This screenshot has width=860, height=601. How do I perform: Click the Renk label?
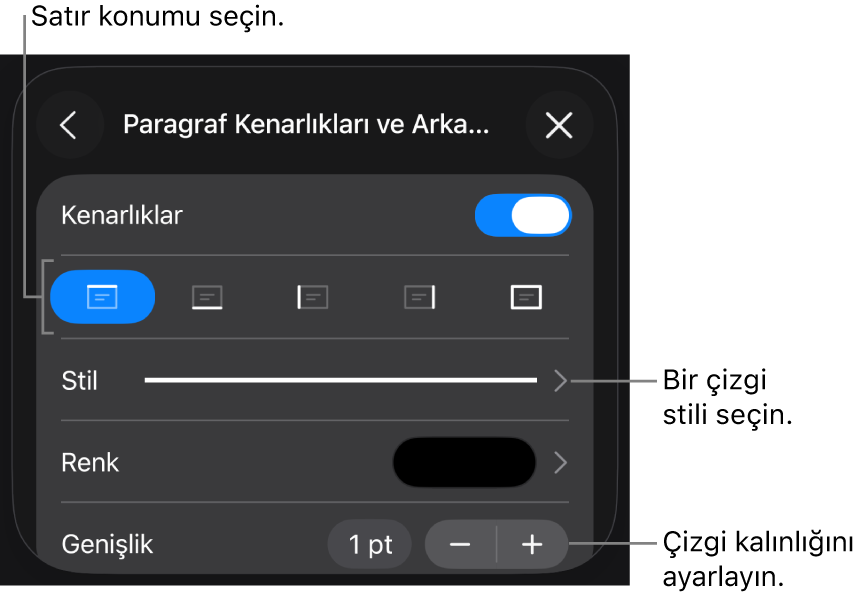(90, 463)
